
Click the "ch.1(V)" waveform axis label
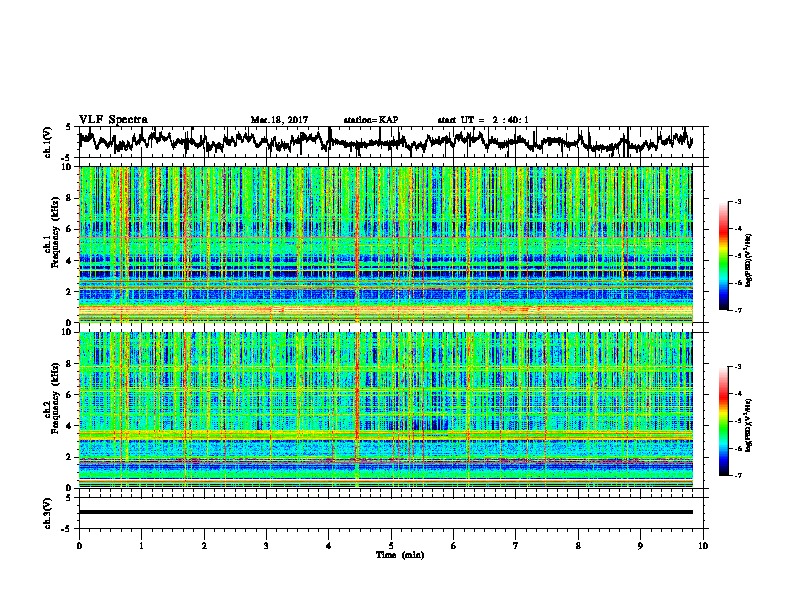(x=48, y=142)
